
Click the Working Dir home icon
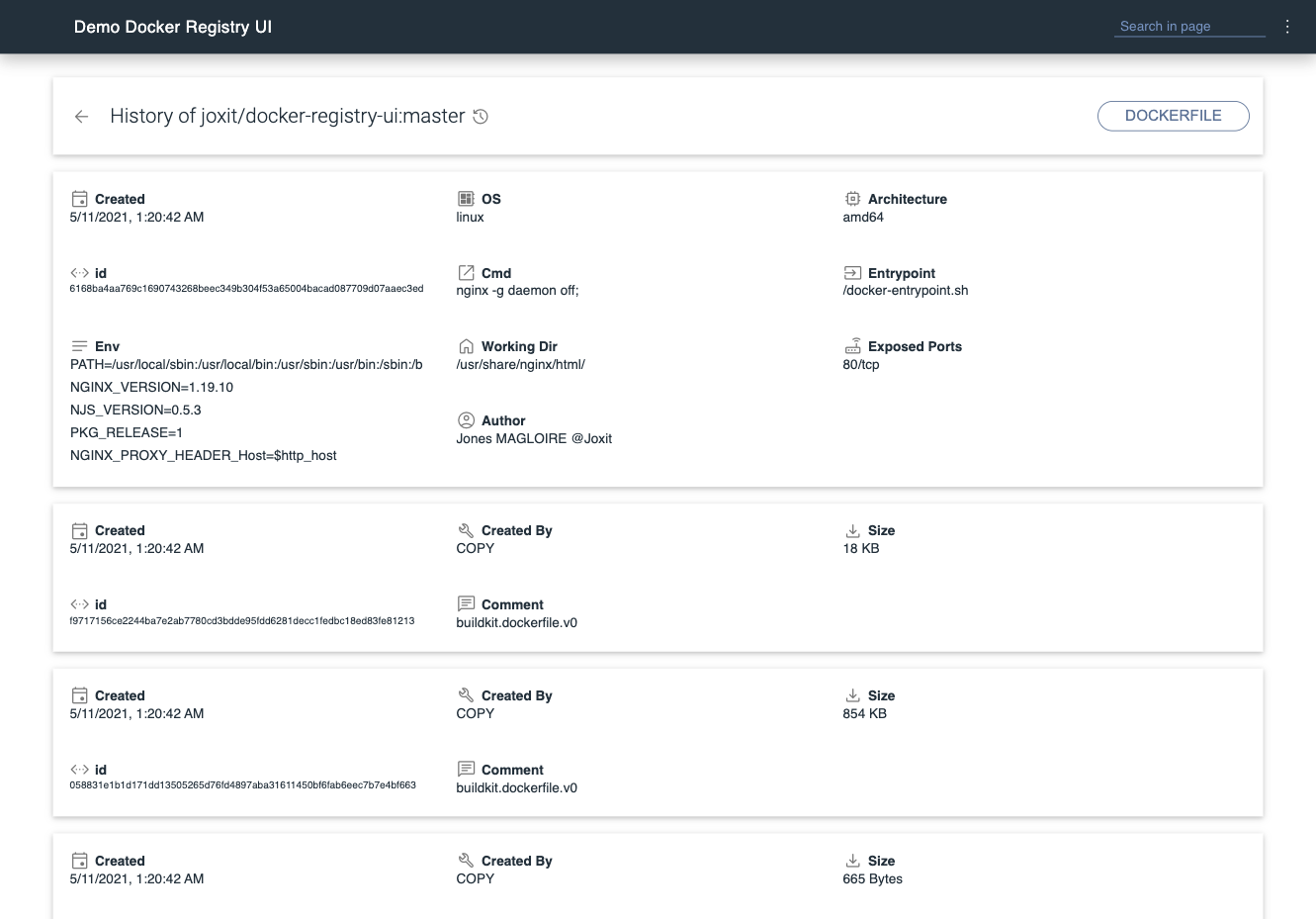467,346
